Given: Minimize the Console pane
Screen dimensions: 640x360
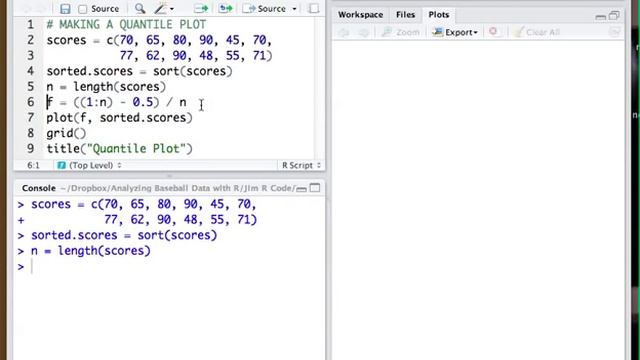Looking at the screenshot, I should (x=301, y=189).
